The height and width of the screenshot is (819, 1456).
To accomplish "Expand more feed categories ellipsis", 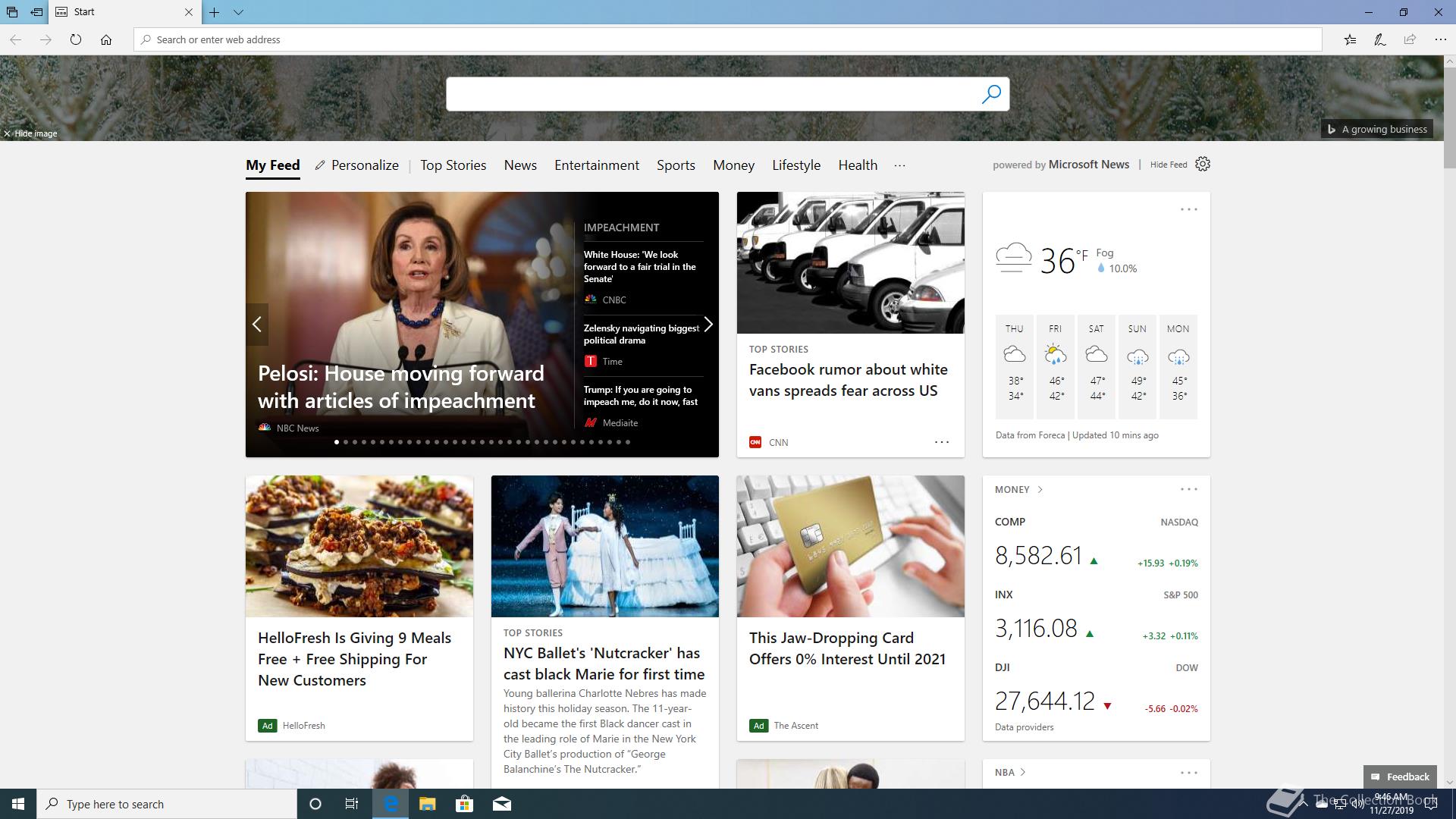I will pos(899,165).
